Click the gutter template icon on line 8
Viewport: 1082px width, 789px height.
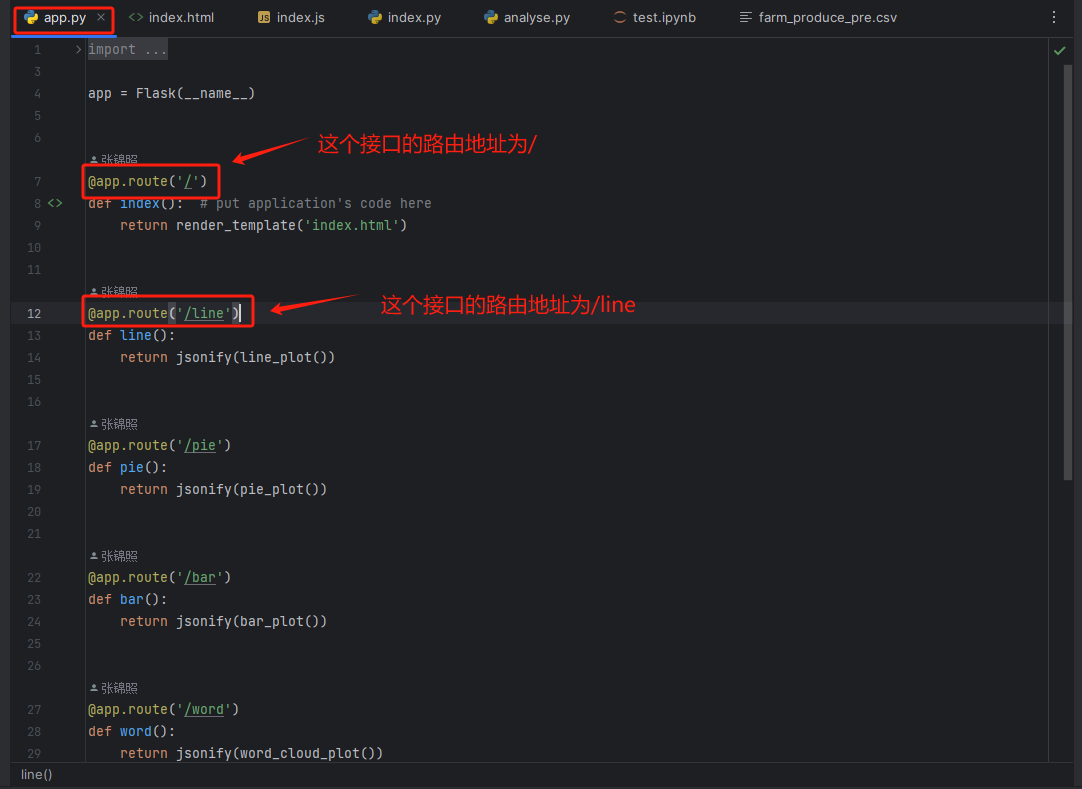[x=55, y=203]
